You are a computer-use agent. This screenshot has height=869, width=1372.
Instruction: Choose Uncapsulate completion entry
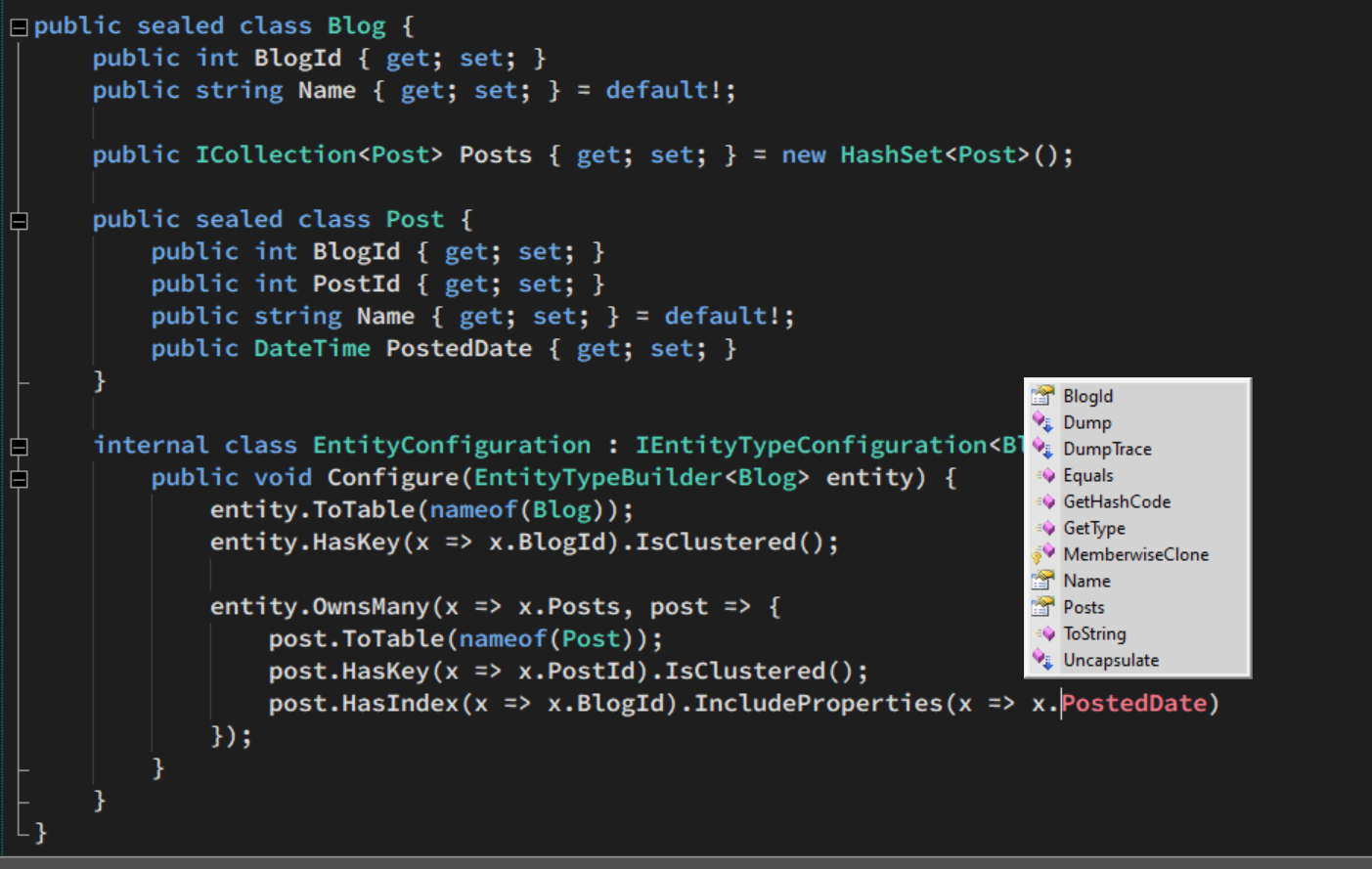click(1110, 660)
